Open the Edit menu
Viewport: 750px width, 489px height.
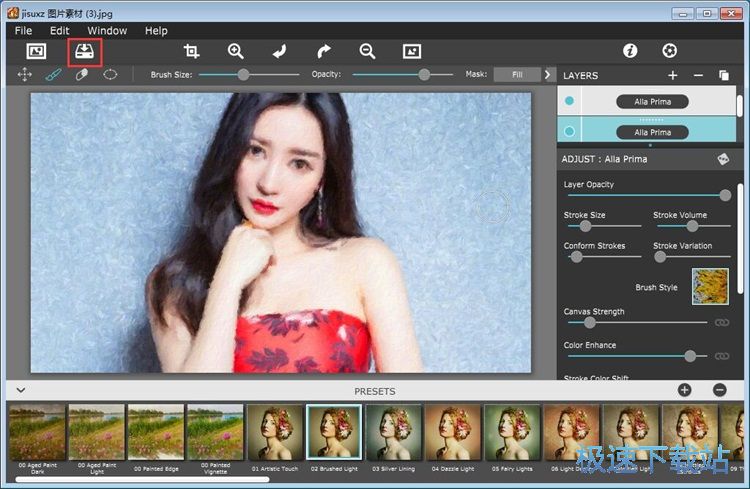[x=59, y=31]
